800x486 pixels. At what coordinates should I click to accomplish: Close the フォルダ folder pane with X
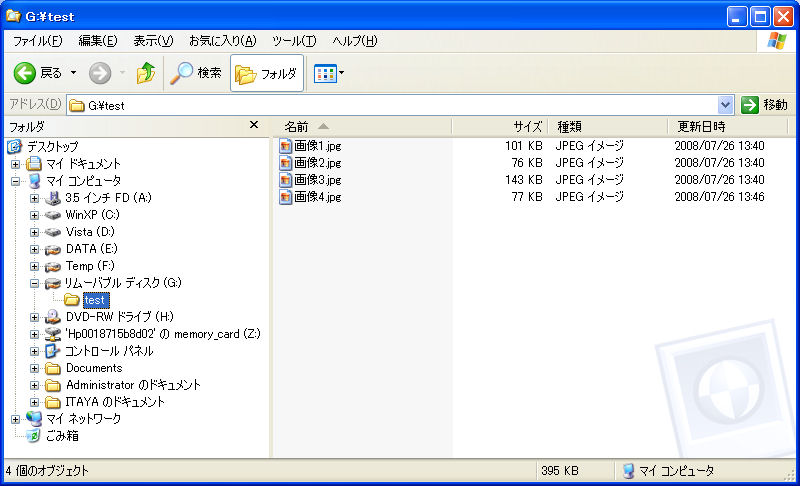tap(254, 125)
